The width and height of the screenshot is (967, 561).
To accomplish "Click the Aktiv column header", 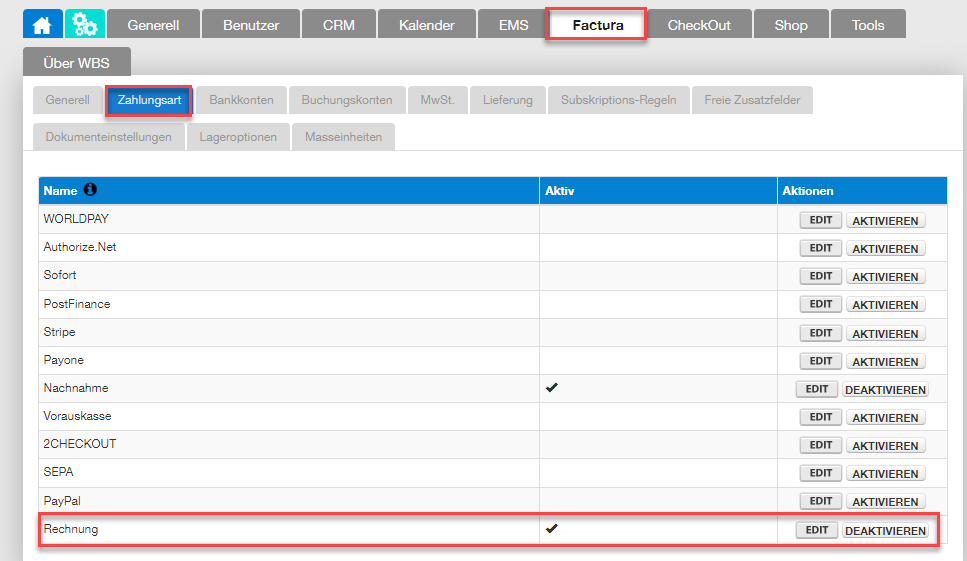I will coord(559,191).
